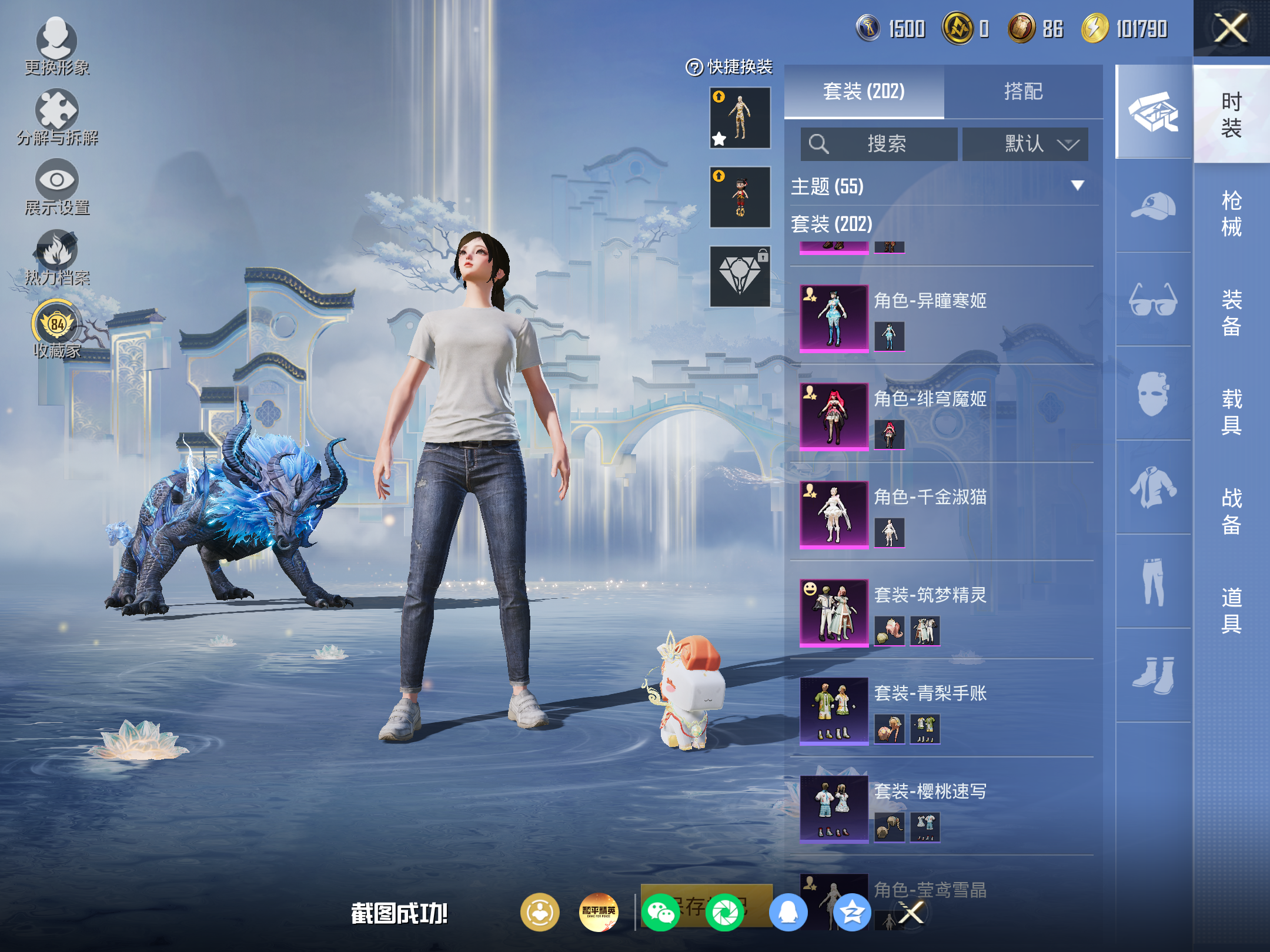Select the face mask category icon
Screen dimensions: 1270x952
tap(1153, 393)
